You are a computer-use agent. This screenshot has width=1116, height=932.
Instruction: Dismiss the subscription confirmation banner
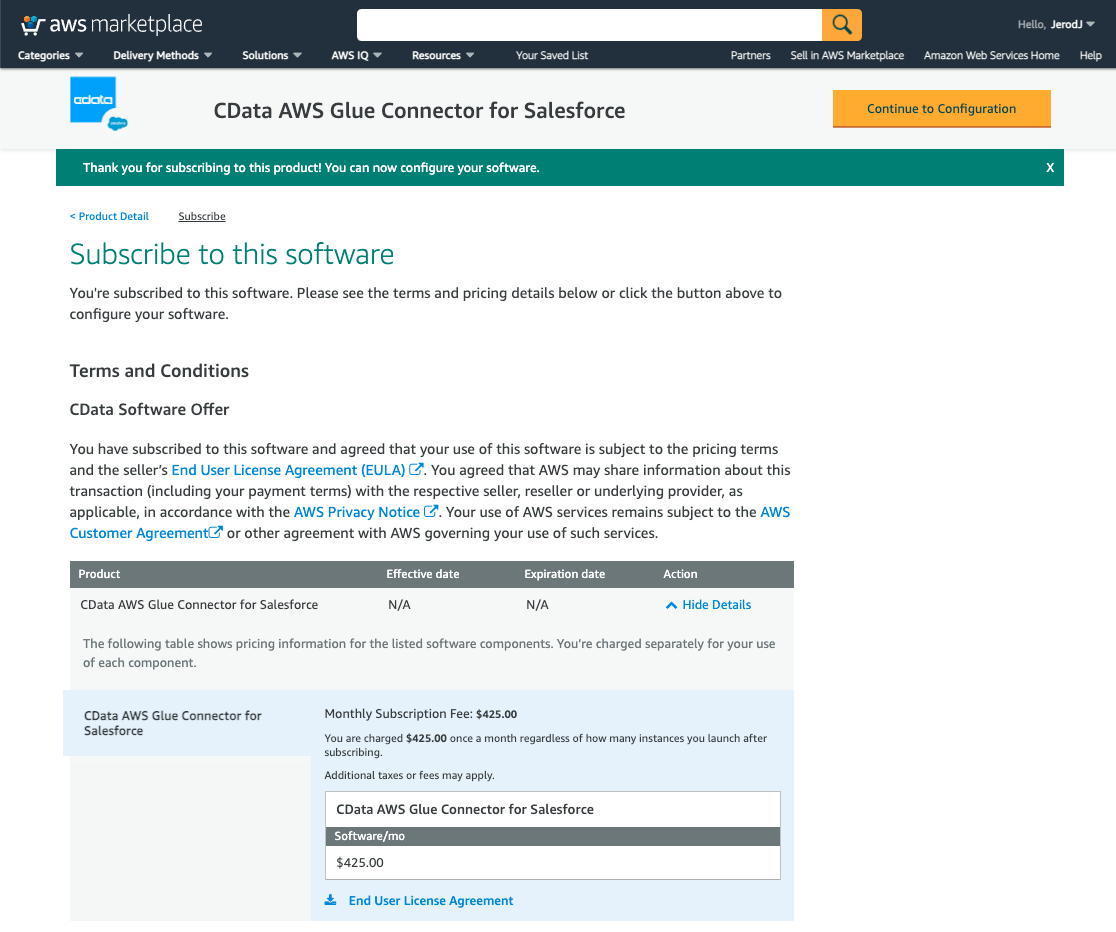point(1050,168)
